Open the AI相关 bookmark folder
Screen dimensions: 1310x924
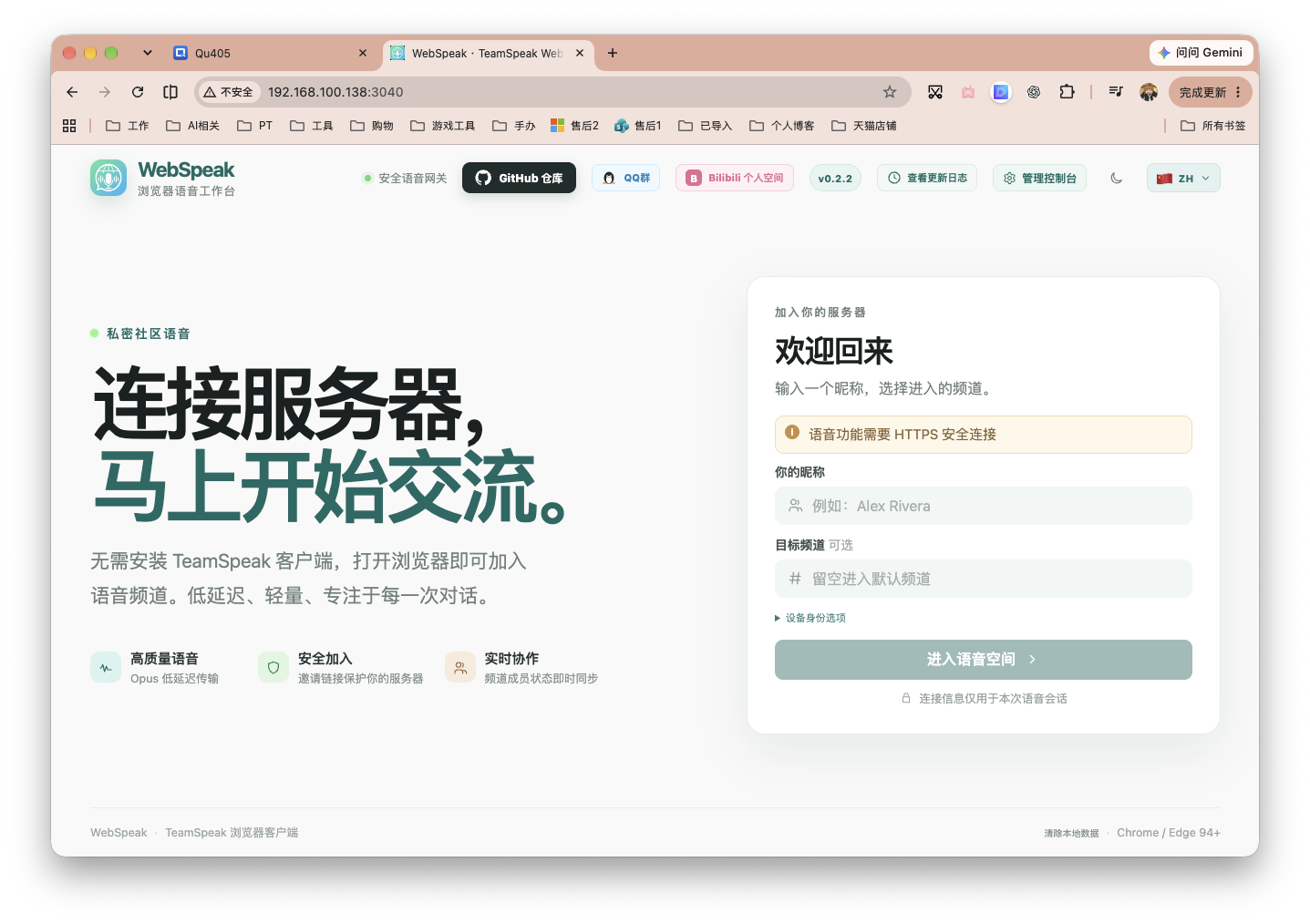pyautogui.click(x=192, y=126)
